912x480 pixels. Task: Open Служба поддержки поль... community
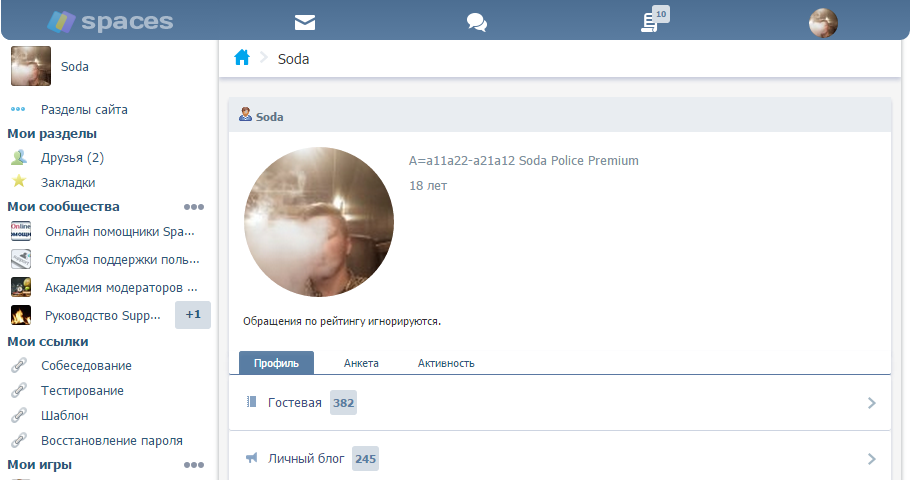[x=122, y=259]
